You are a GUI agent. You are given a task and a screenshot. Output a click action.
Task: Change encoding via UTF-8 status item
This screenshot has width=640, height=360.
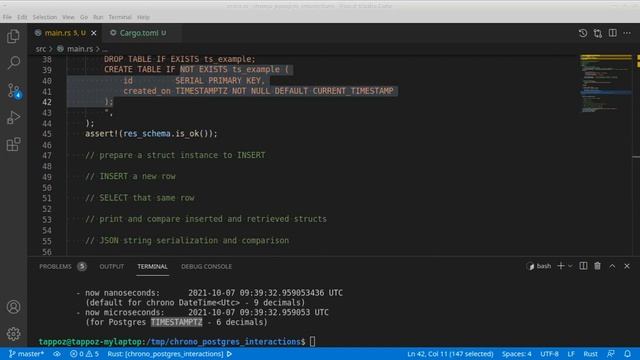[549, 354]
